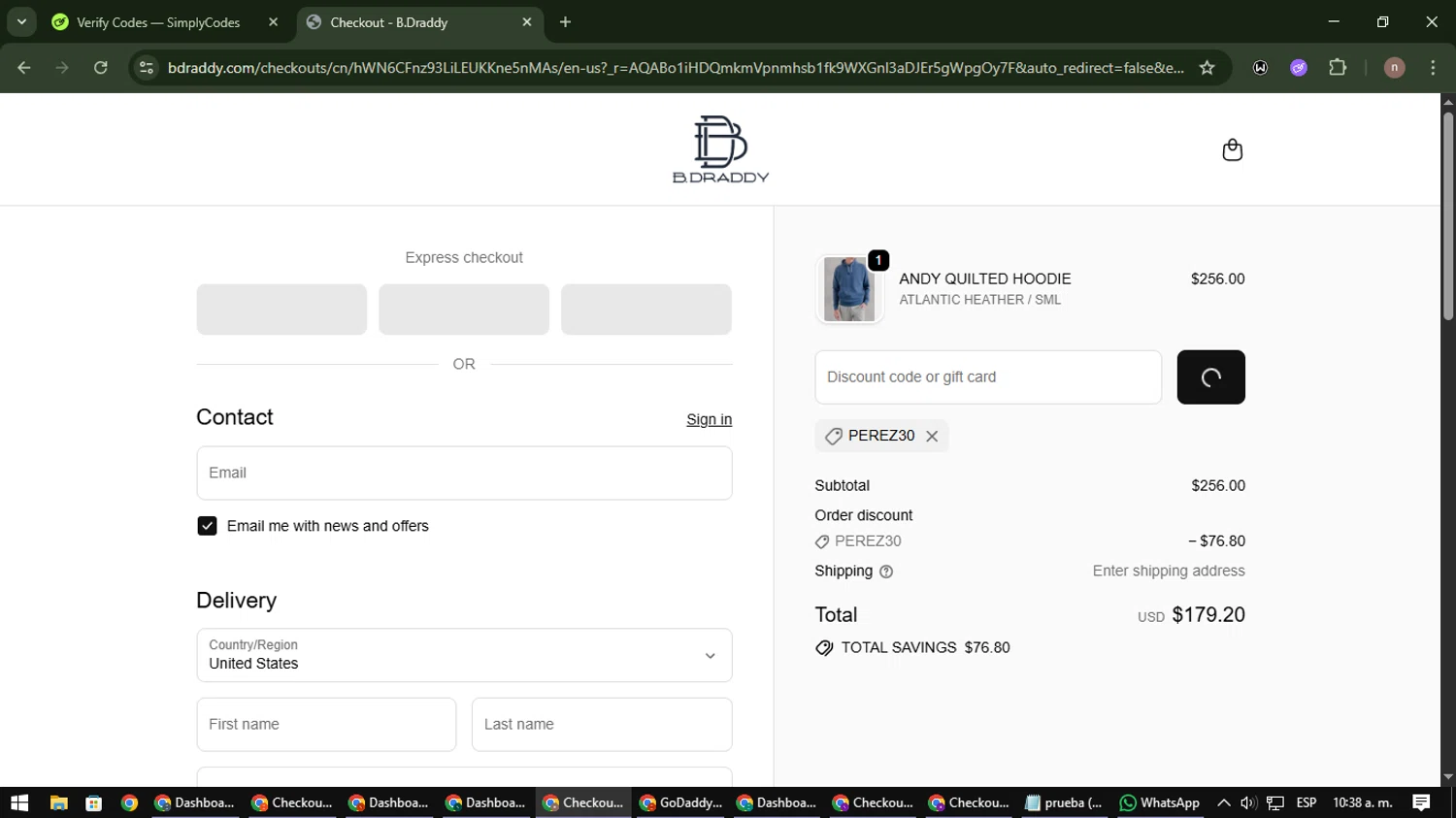Click the shipping help question mark icon

pyautogui.click(x=885, y=572)
